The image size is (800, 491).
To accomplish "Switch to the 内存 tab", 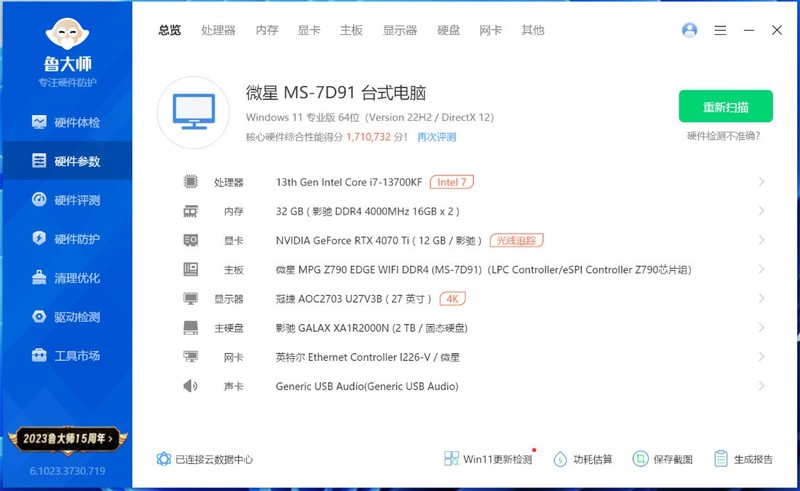I will [267, 30].
